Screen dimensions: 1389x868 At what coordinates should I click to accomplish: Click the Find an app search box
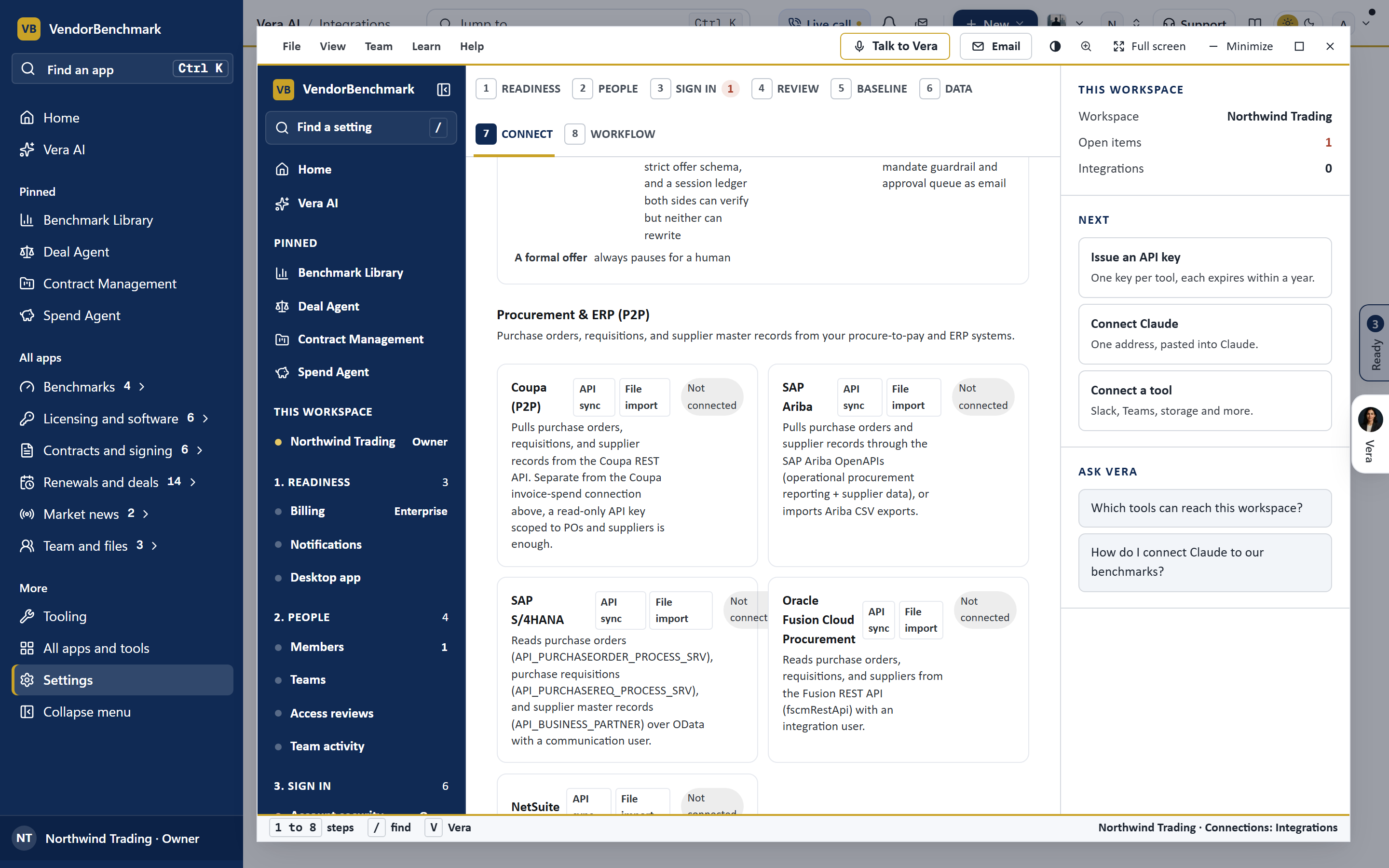(122, 69)
